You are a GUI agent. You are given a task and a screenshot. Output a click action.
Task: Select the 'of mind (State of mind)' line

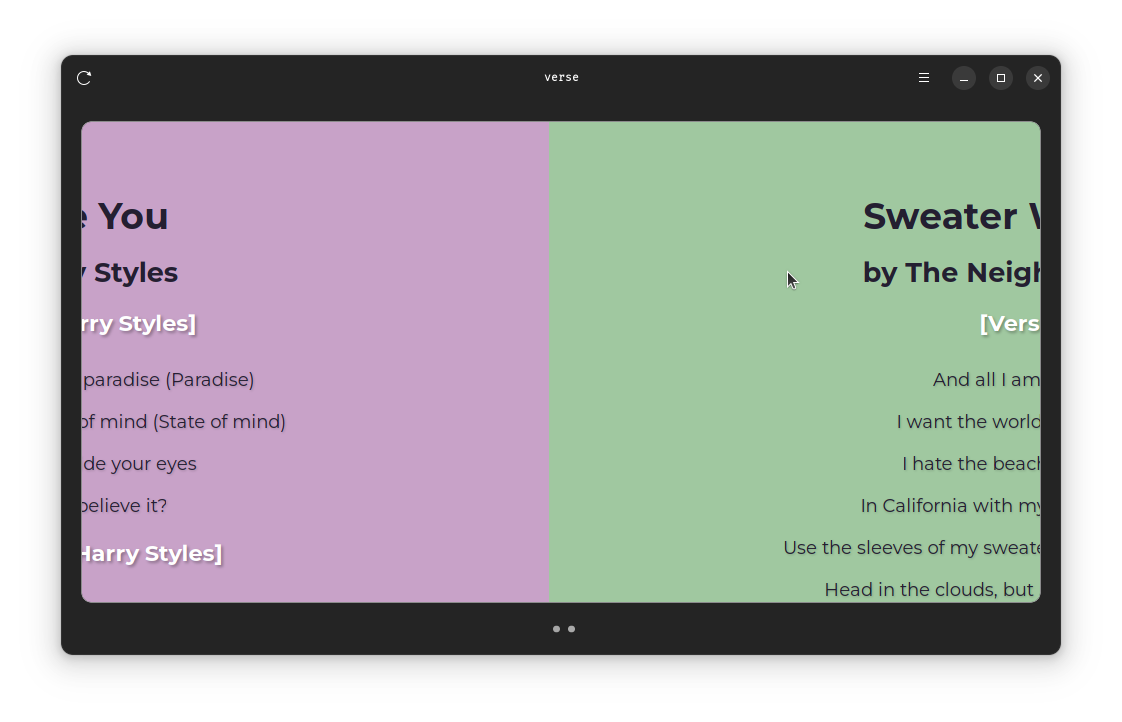pos(184,421)
